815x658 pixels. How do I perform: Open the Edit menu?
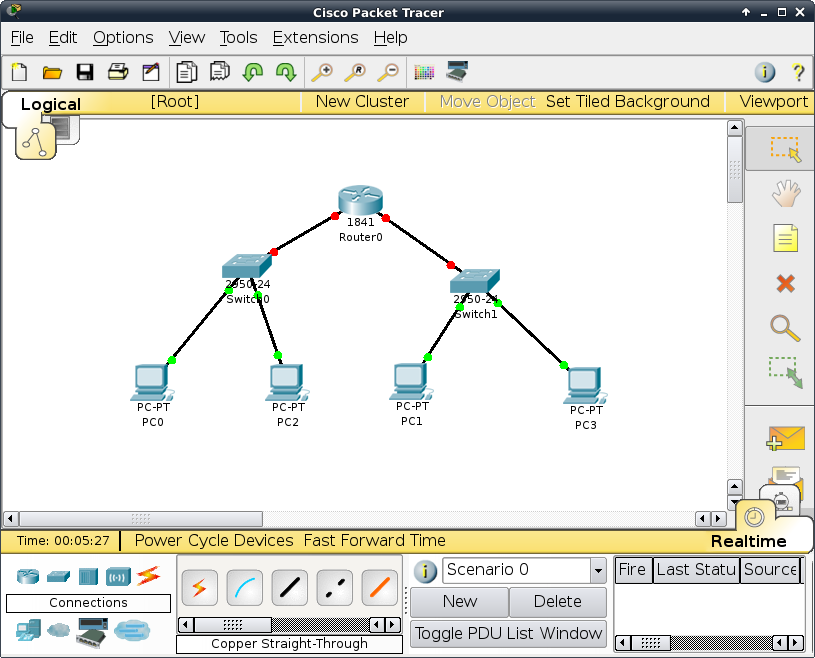(63, 37)
